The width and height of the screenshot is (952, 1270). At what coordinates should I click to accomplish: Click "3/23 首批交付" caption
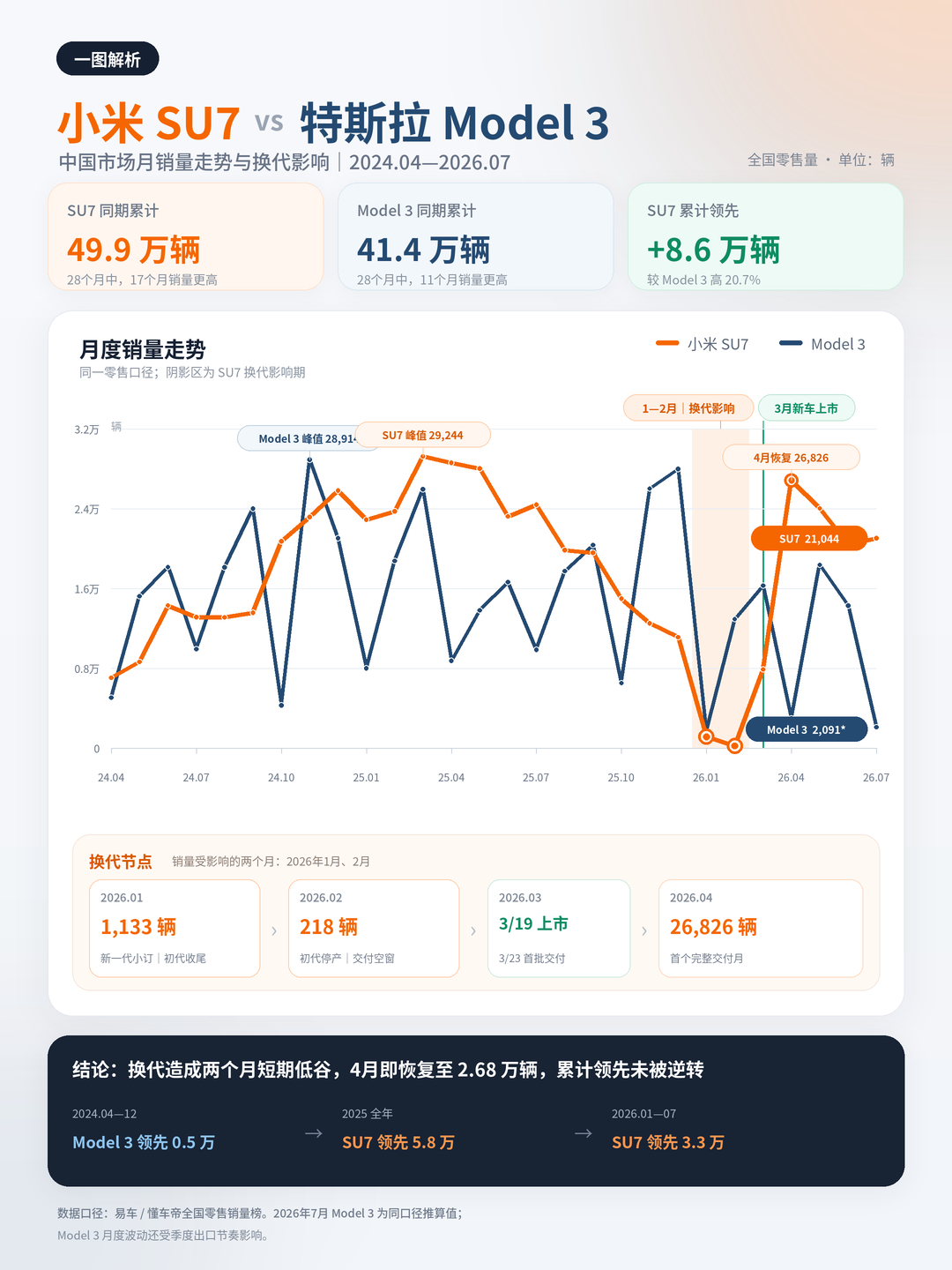pyautogui.click(x=532, y=958)
